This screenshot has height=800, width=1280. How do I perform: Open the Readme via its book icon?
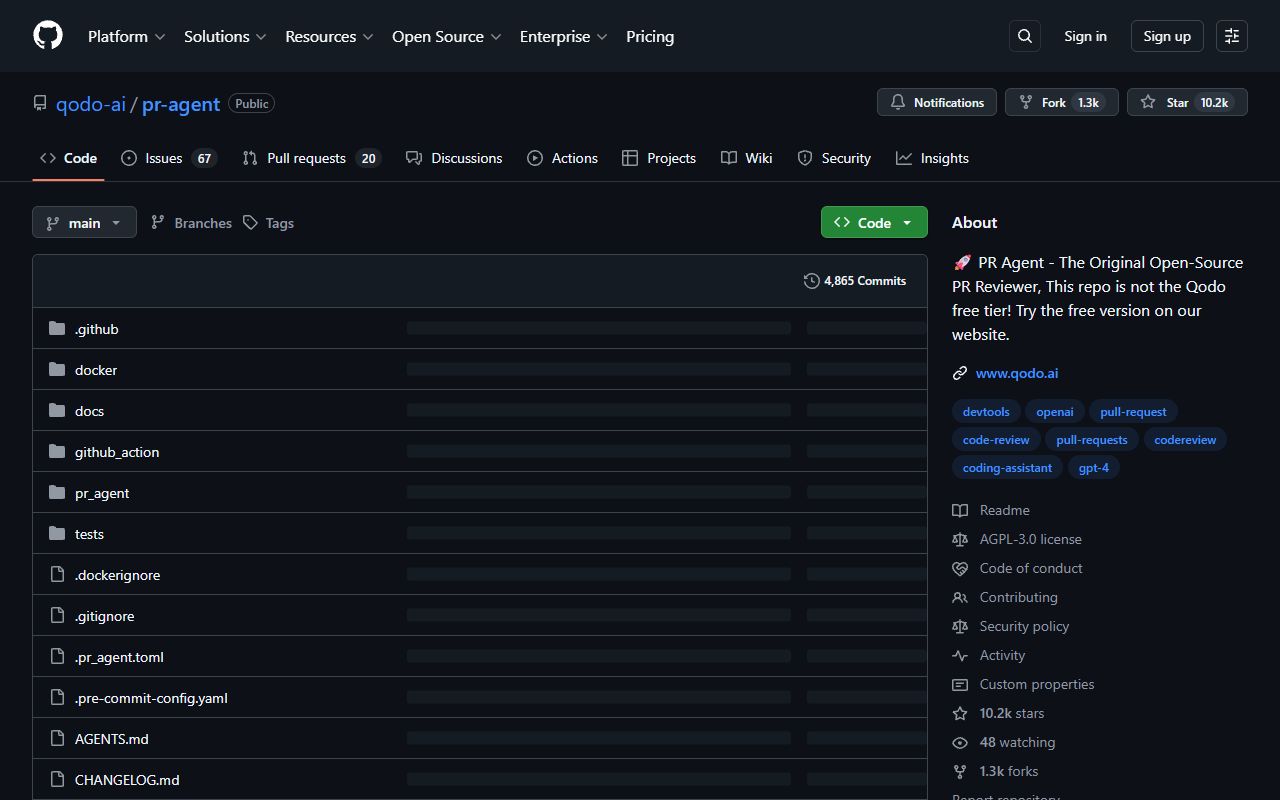(x=960, y=510)
